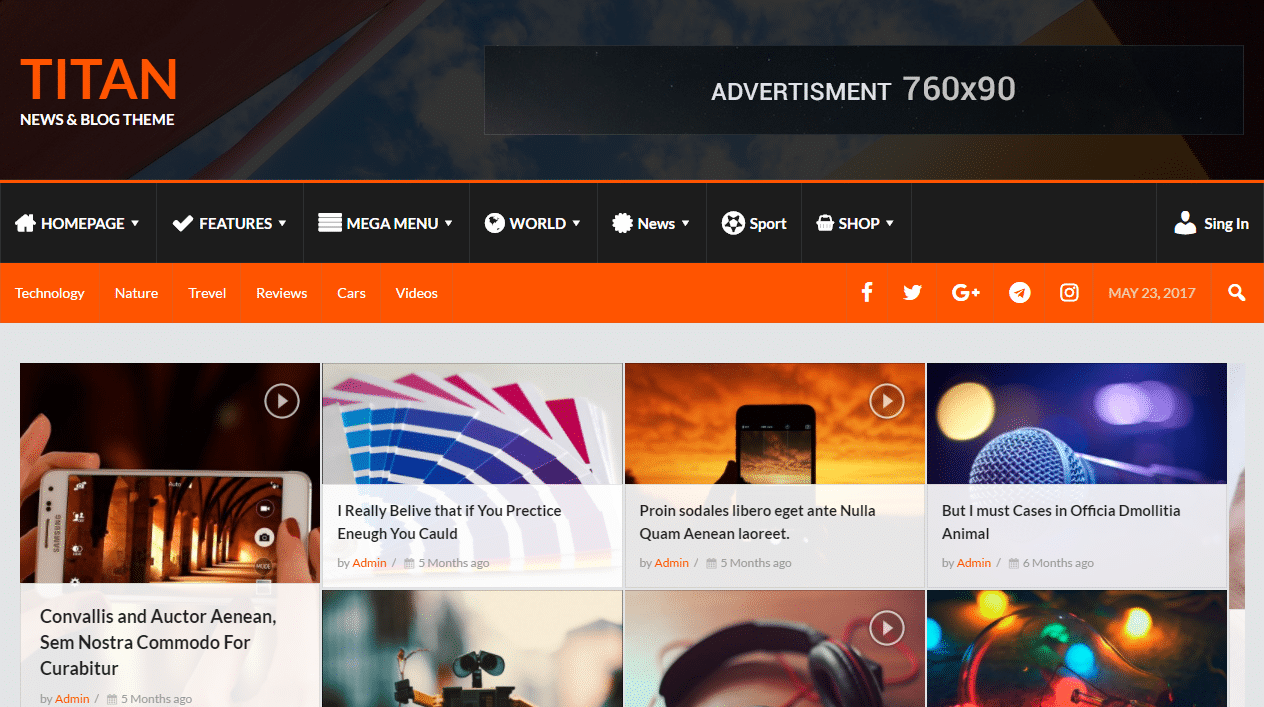Viewport: 1264px width, 707px height.
Task: Expand the MEGA MENU dropdown arrow
Action: (x=449, y=224)
